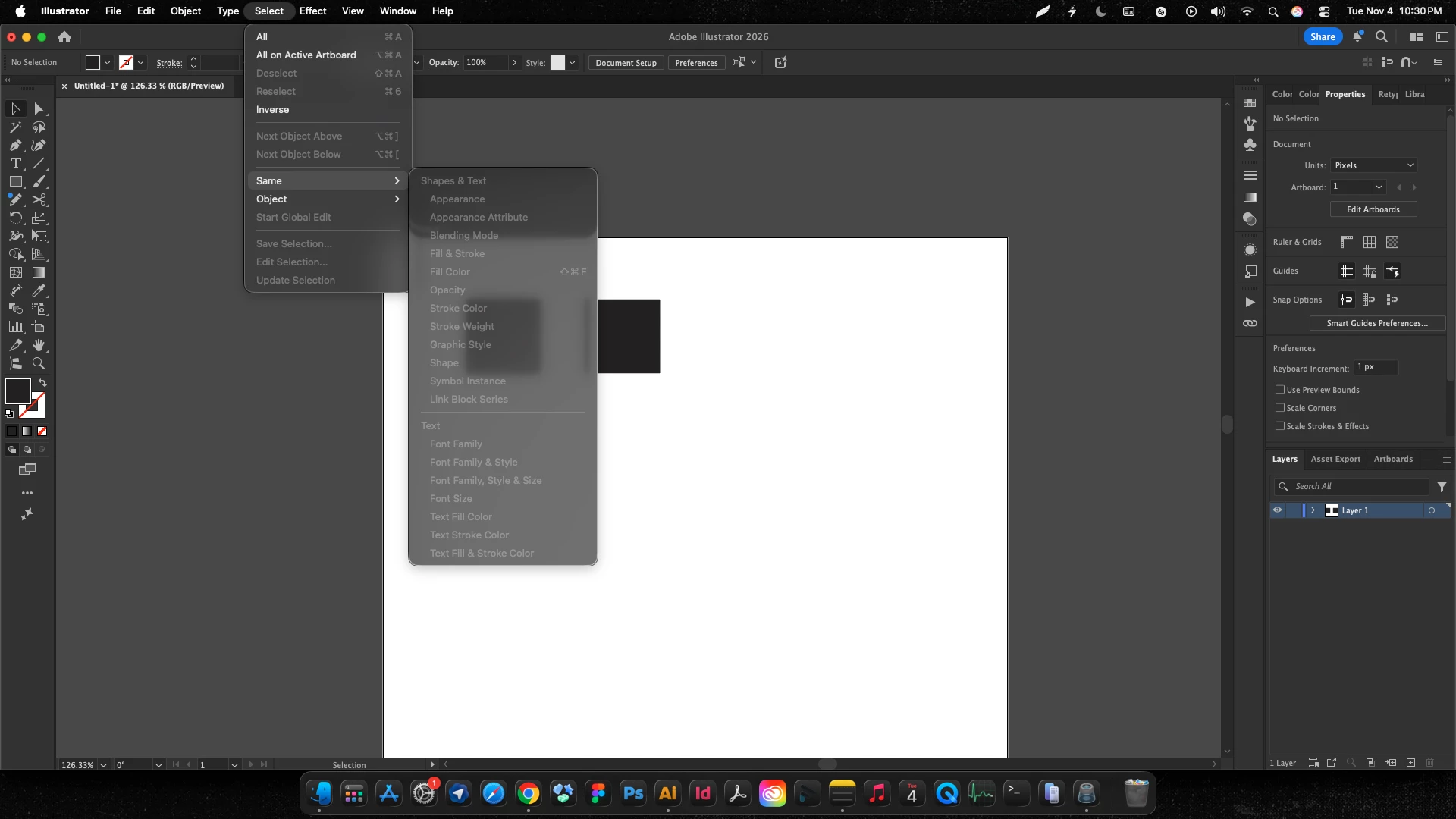Select the Rectangle tool in the toolbar

(15, 182)
